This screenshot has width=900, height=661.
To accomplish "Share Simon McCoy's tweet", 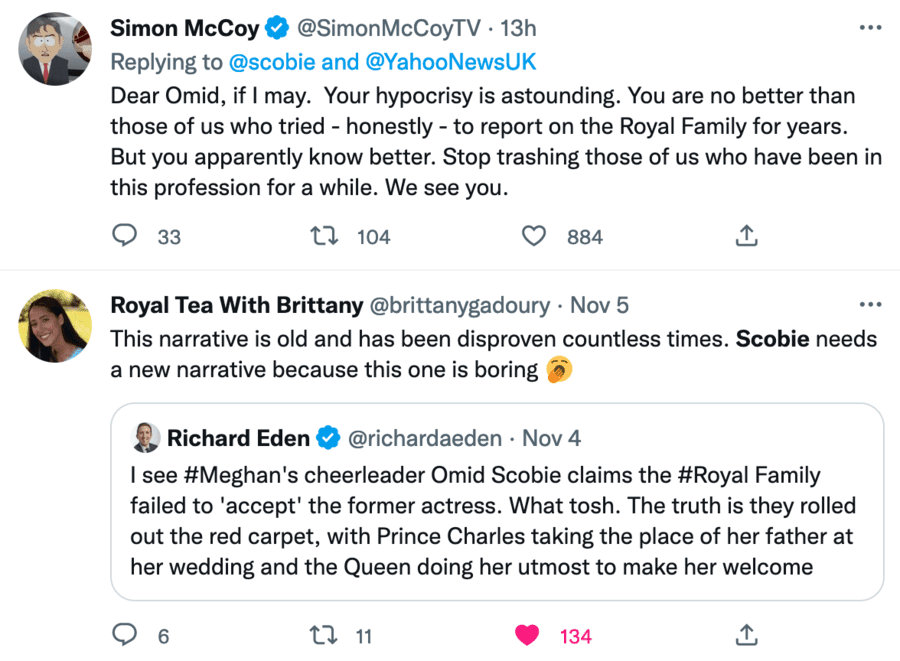I will 746,236.
